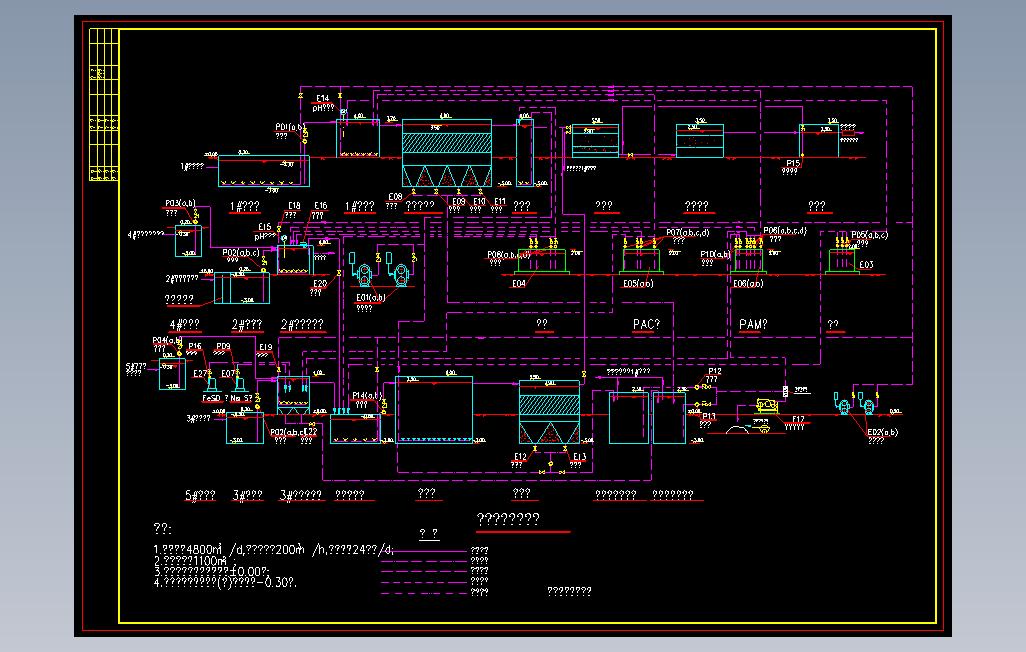Select the P09 pump label
The image size is (1026, 652).
coord(223,346)
